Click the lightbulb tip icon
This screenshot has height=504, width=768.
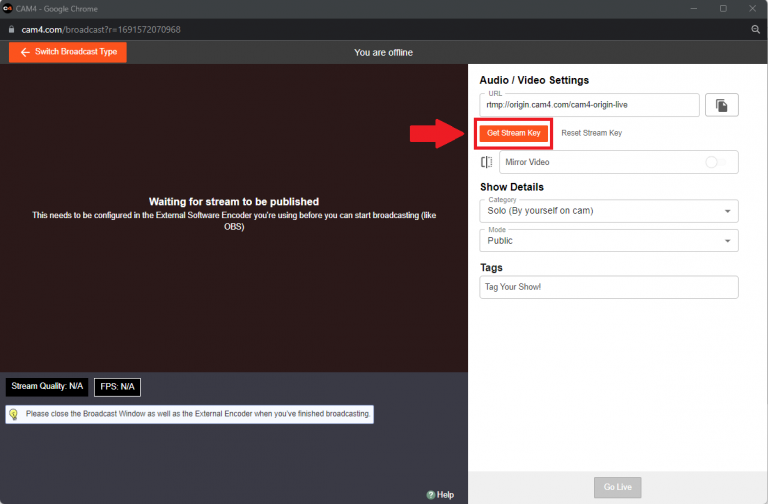point(14,413)
